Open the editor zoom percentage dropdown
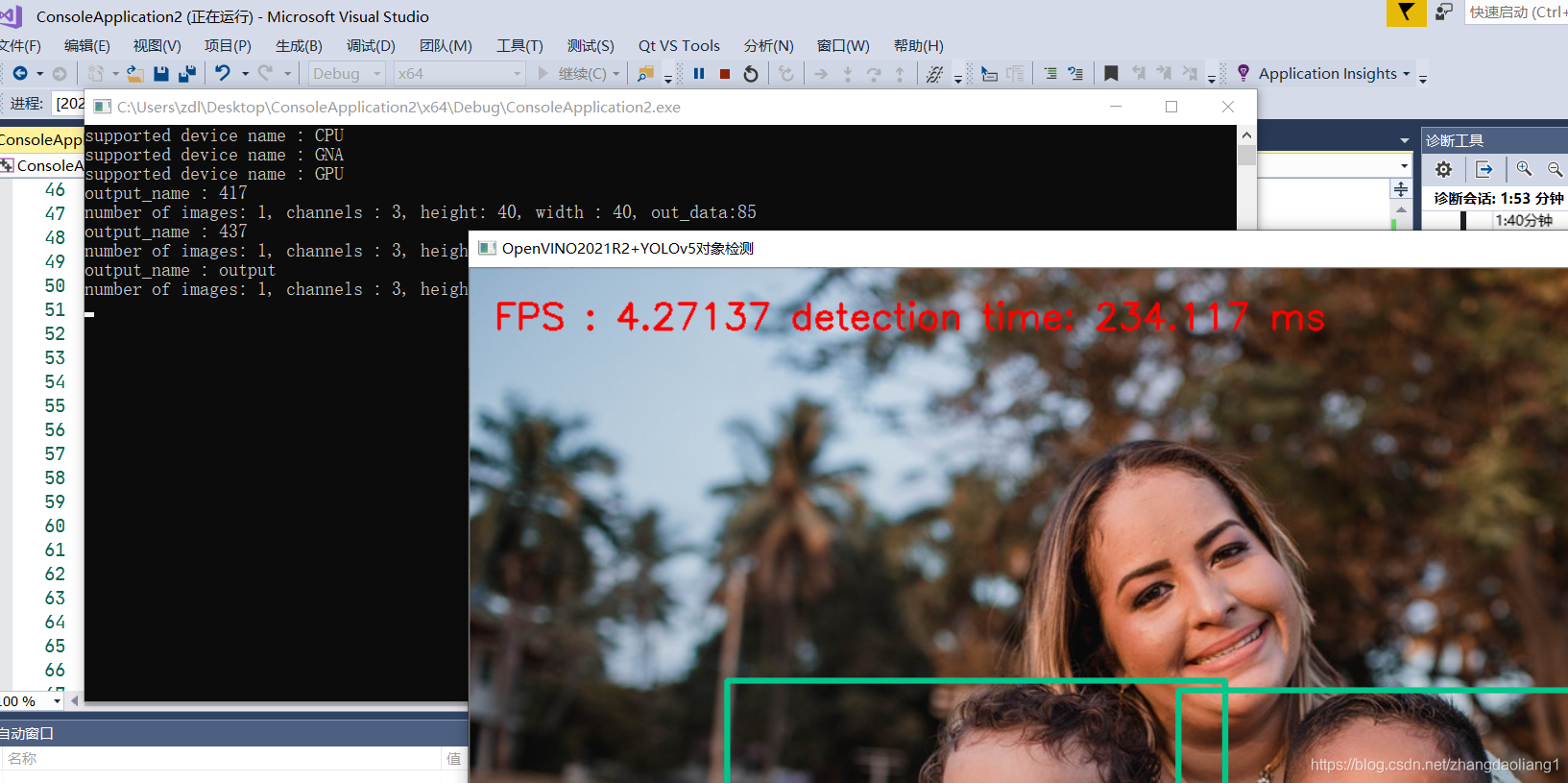 pos(57,701)
